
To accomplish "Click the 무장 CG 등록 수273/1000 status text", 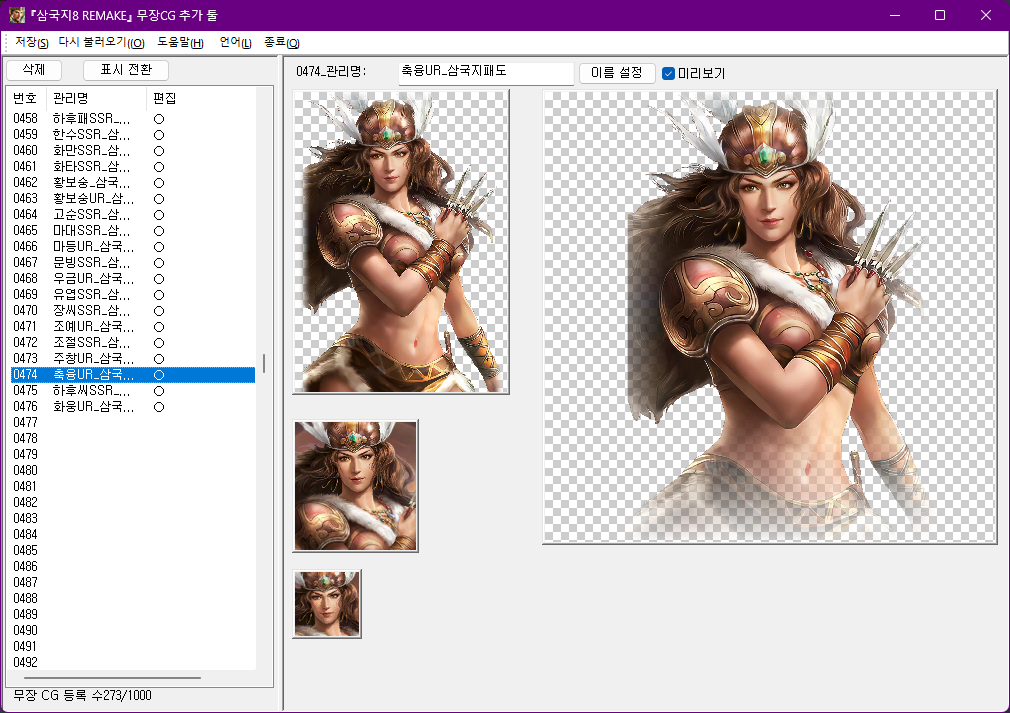I will tap(82, 696).
